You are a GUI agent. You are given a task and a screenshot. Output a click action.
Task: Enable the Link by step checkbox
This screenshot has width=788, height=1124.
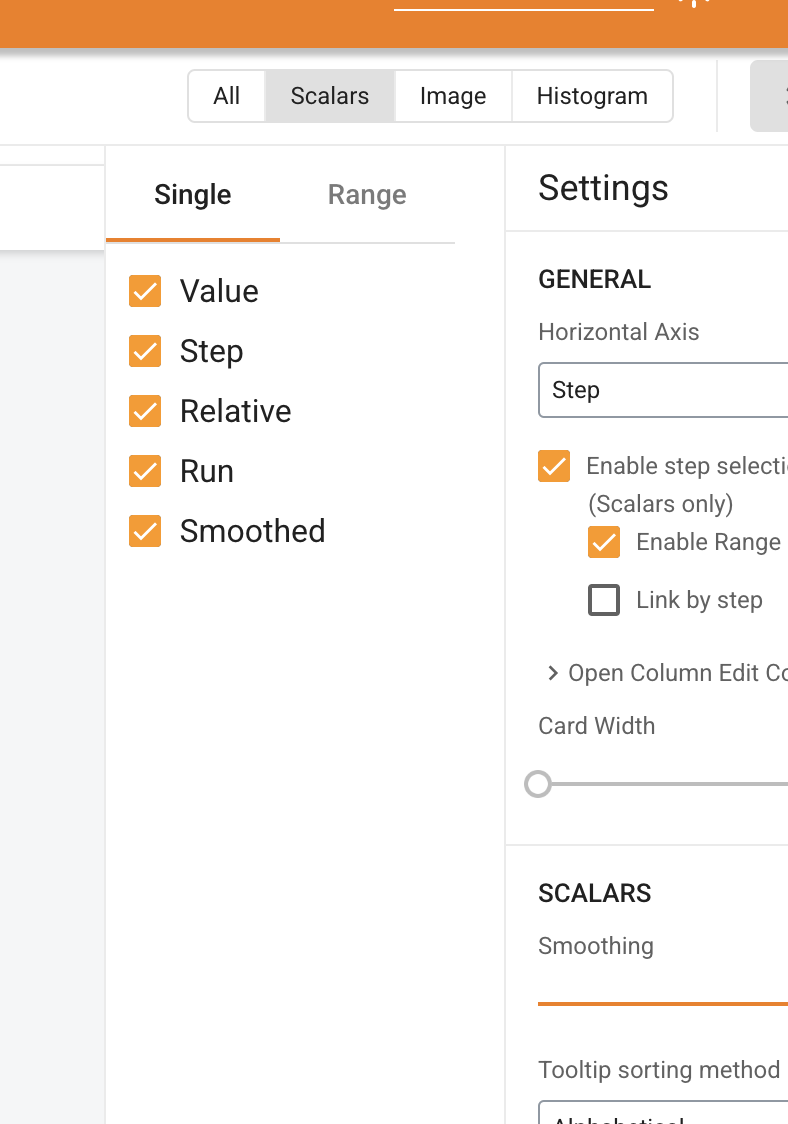pos(603,600)
